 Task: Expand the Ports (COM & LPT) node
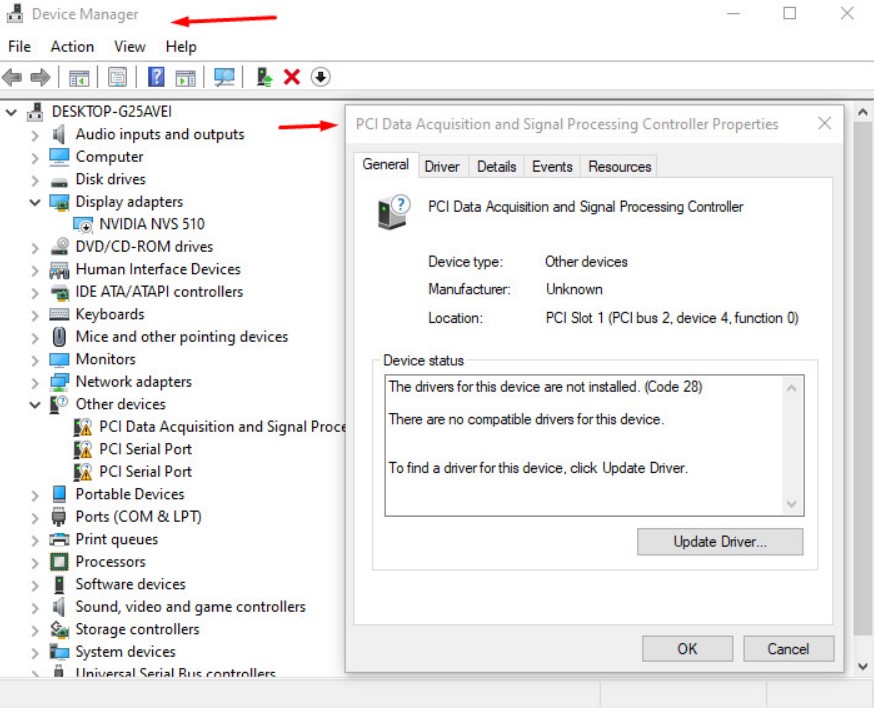35,518
